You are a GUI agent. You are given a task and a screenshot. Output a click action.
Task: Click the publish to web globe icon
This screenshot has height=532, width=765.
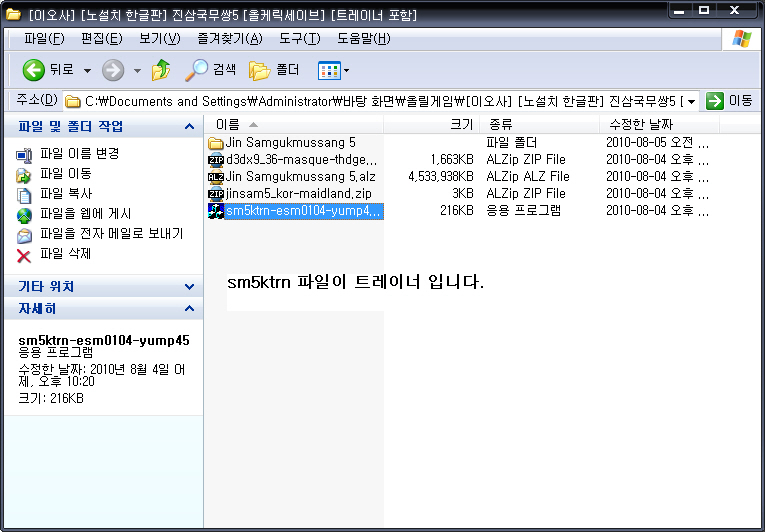pyautogui.click(x=24, y=215)
